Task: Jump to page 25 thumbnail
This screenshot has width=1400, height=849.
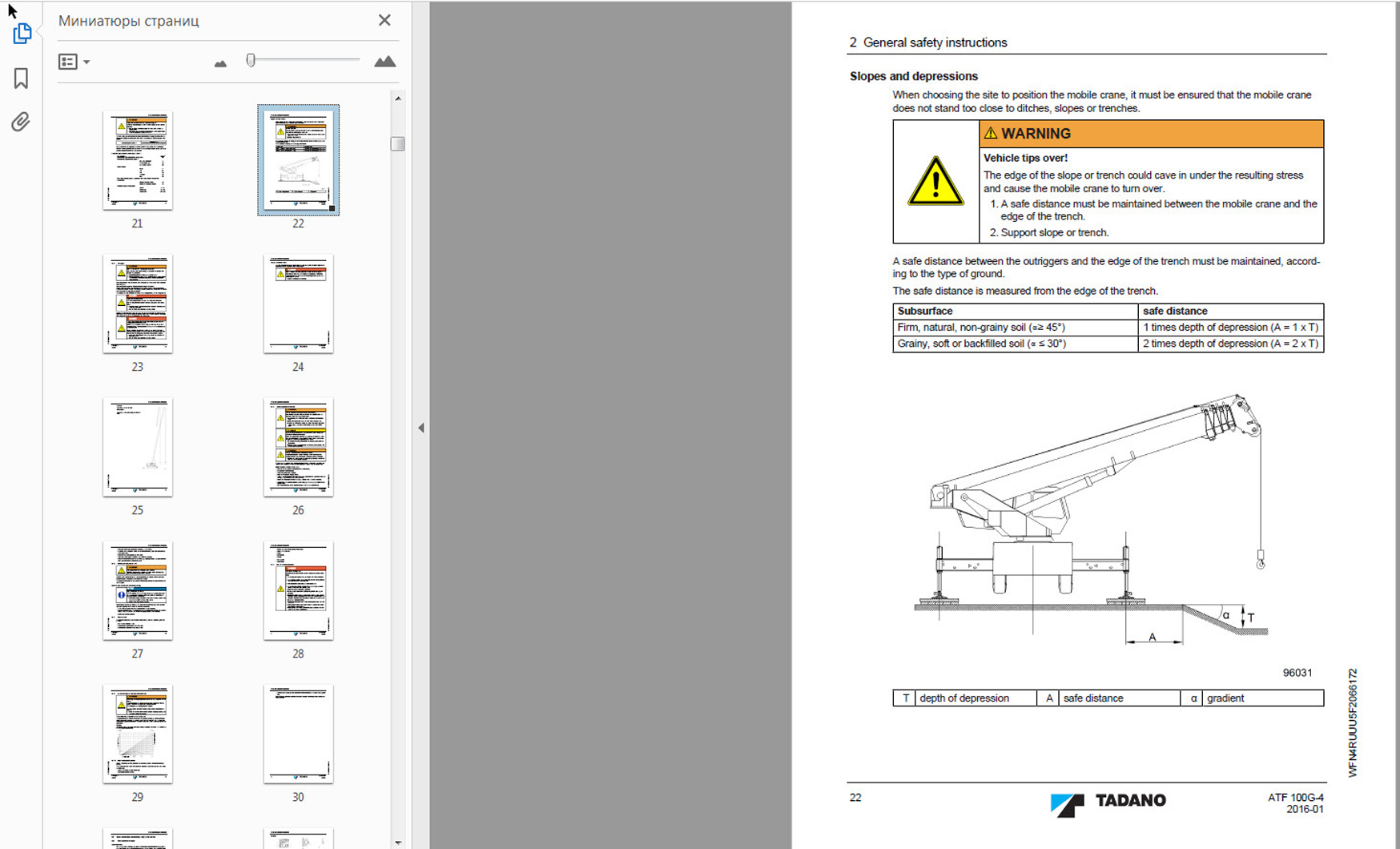Action: (x=138, y=447)
